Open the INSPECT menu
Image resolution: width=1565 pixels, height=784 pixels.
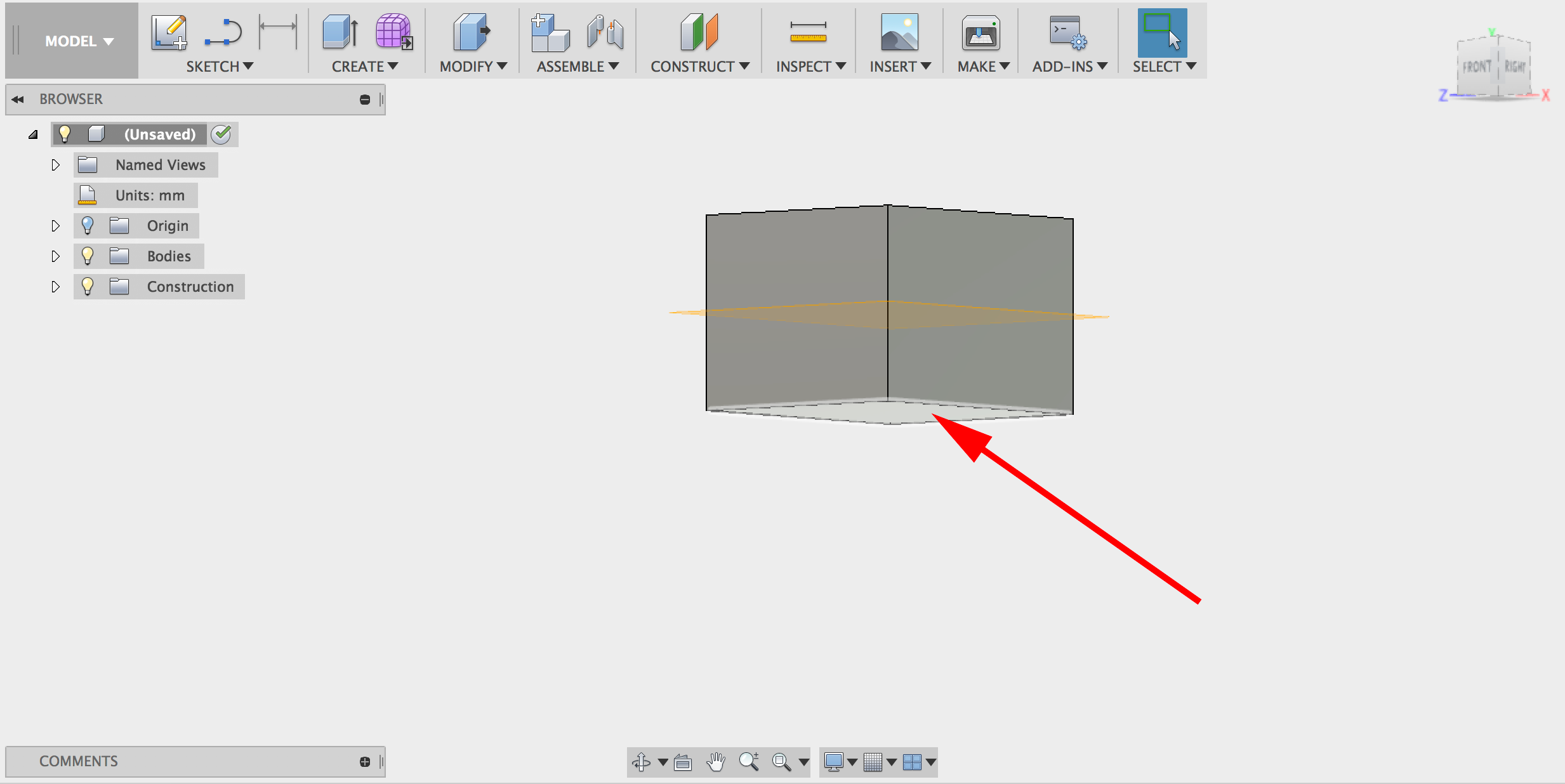tap(811, 67)
